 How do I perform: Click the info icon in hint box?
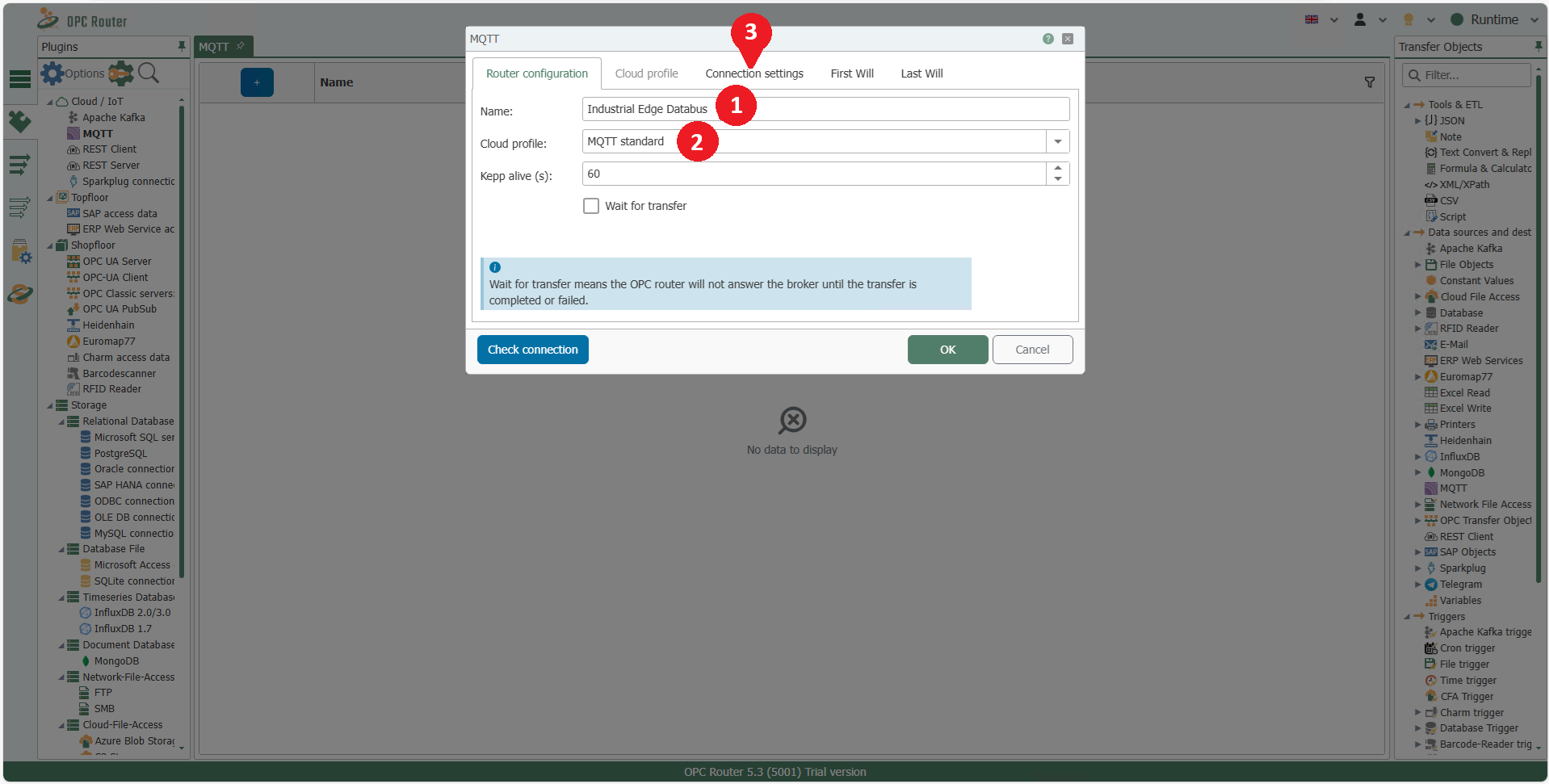[x=495, y=267]
